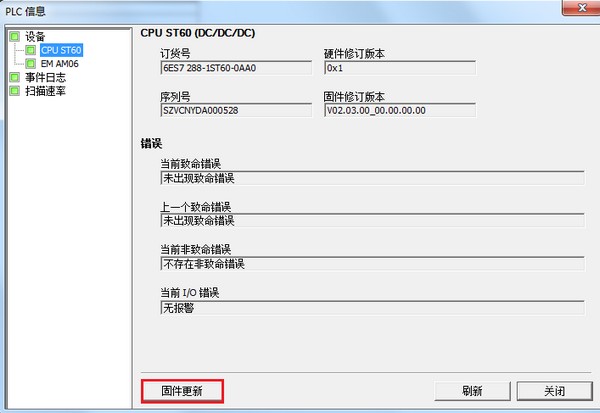Click the 序列号 label
The height and width of the screenshot is (413, 600).
point(175,96)
